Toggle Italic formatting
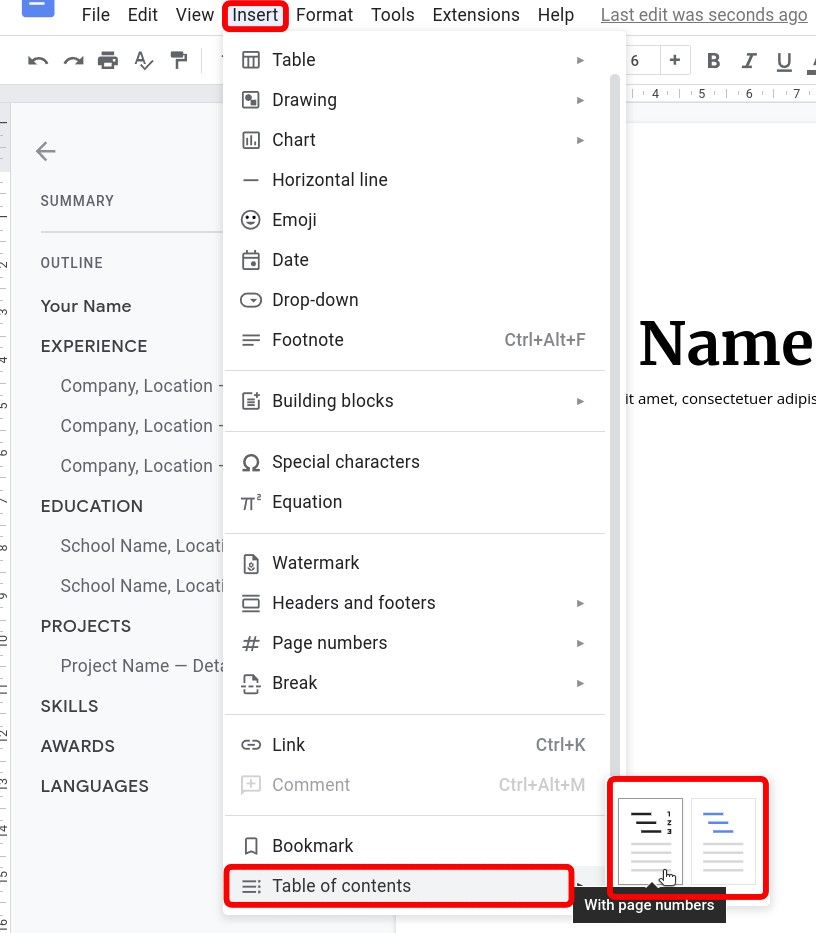816x933 pixels. click(749, 60)
